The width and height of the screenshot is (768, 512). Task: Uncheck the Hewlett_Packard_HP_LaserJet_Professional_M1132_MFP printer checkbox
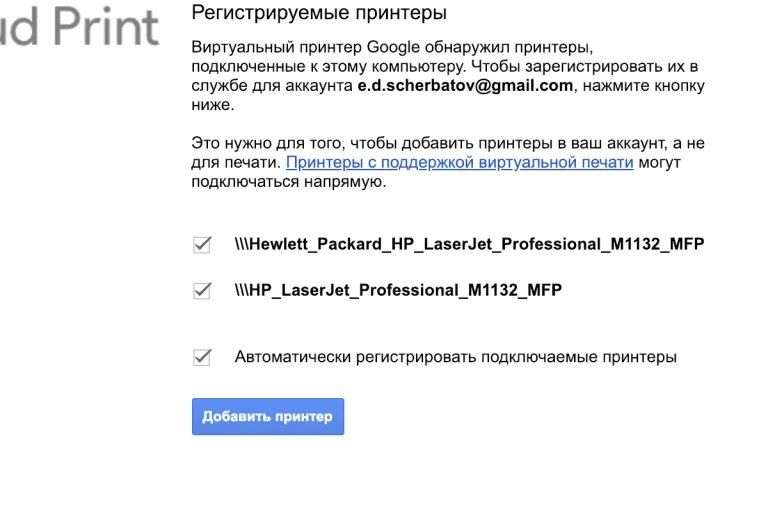[x=202, y=244]
